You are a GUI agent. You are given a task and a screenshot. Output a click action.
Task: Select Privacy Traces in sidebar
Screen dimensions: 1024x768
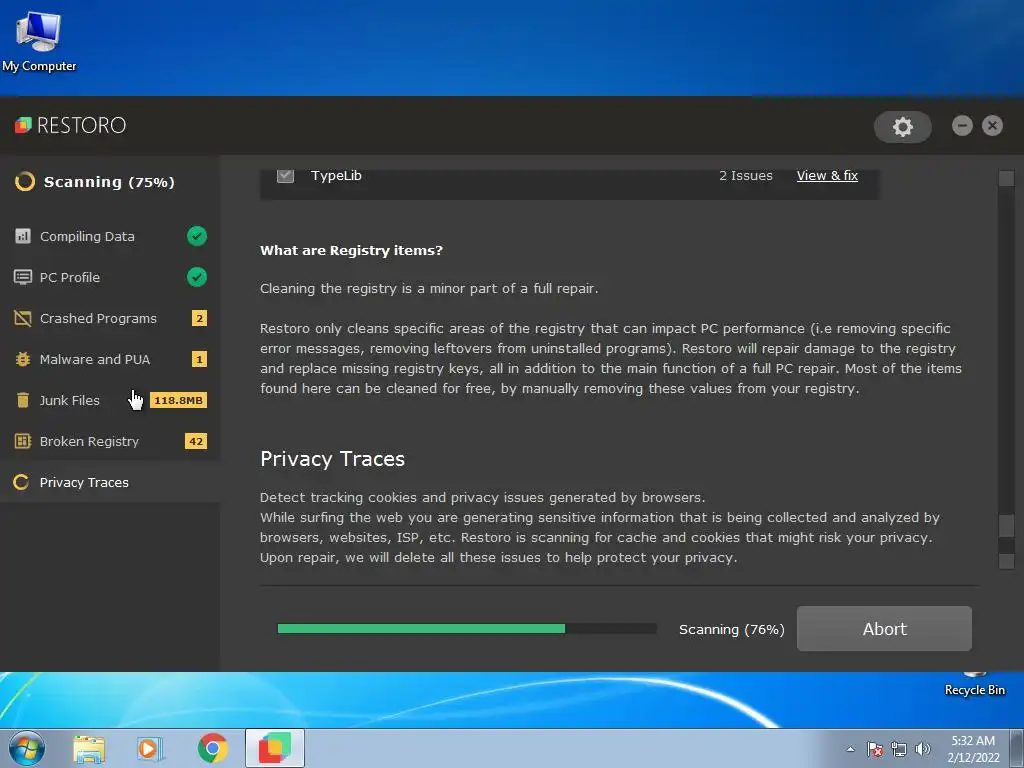tap(110, 482)
